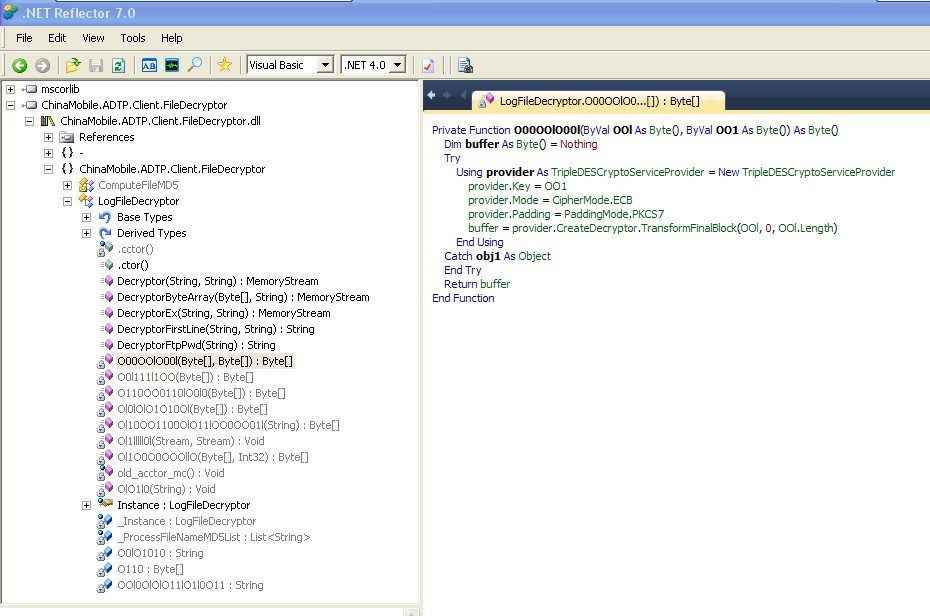Click the References folder icon
The height and width of the screenshot is (616, 930).
click(x=66, y=137)
